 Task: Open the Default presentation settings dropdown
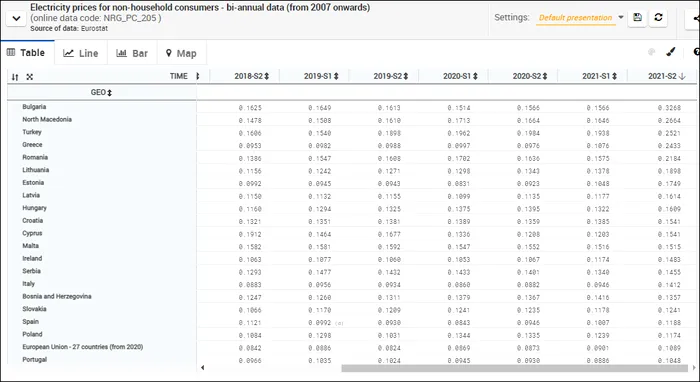[581, 18]
